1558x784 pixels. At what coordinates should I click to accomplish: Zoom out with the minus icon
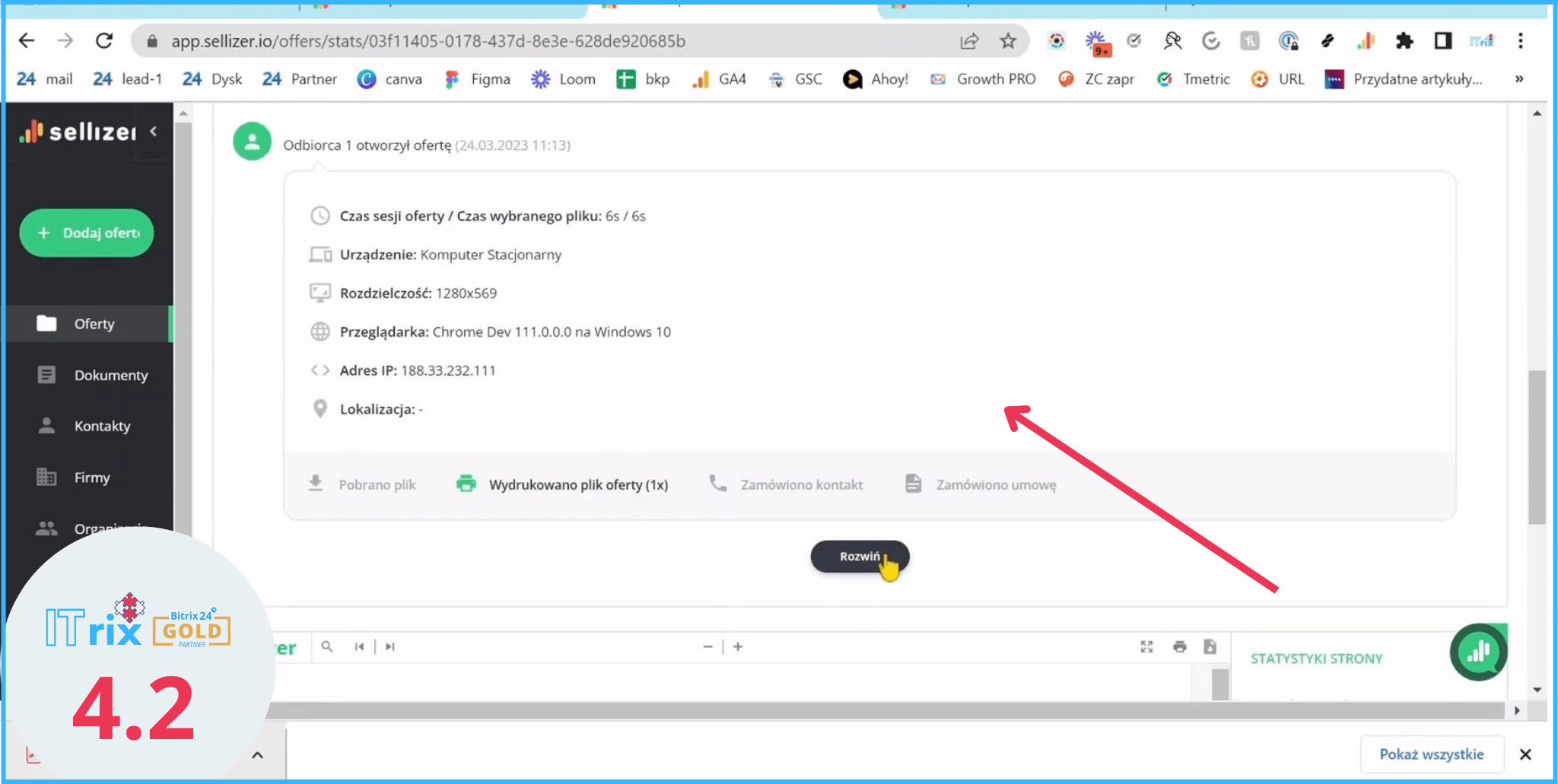click(x=707, y=646)
